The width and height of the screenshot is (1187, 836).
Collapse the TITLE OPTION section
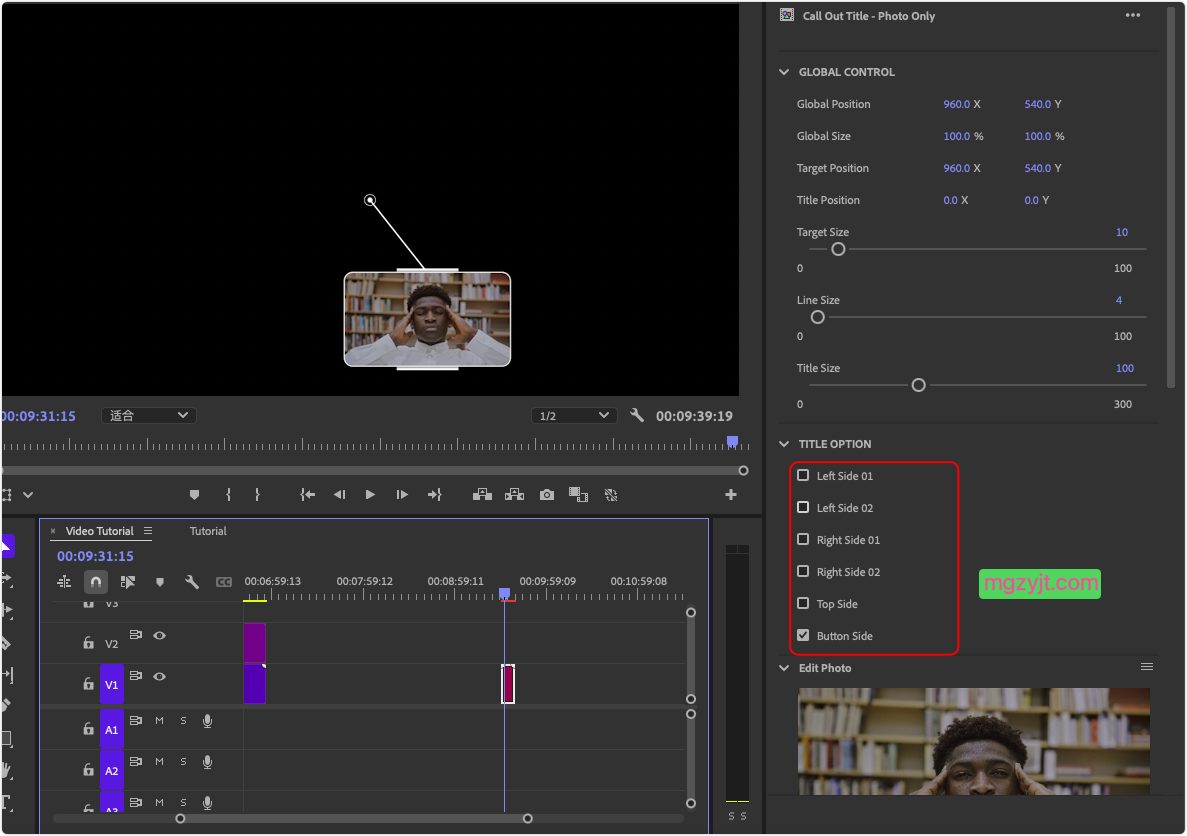point(785,444)
